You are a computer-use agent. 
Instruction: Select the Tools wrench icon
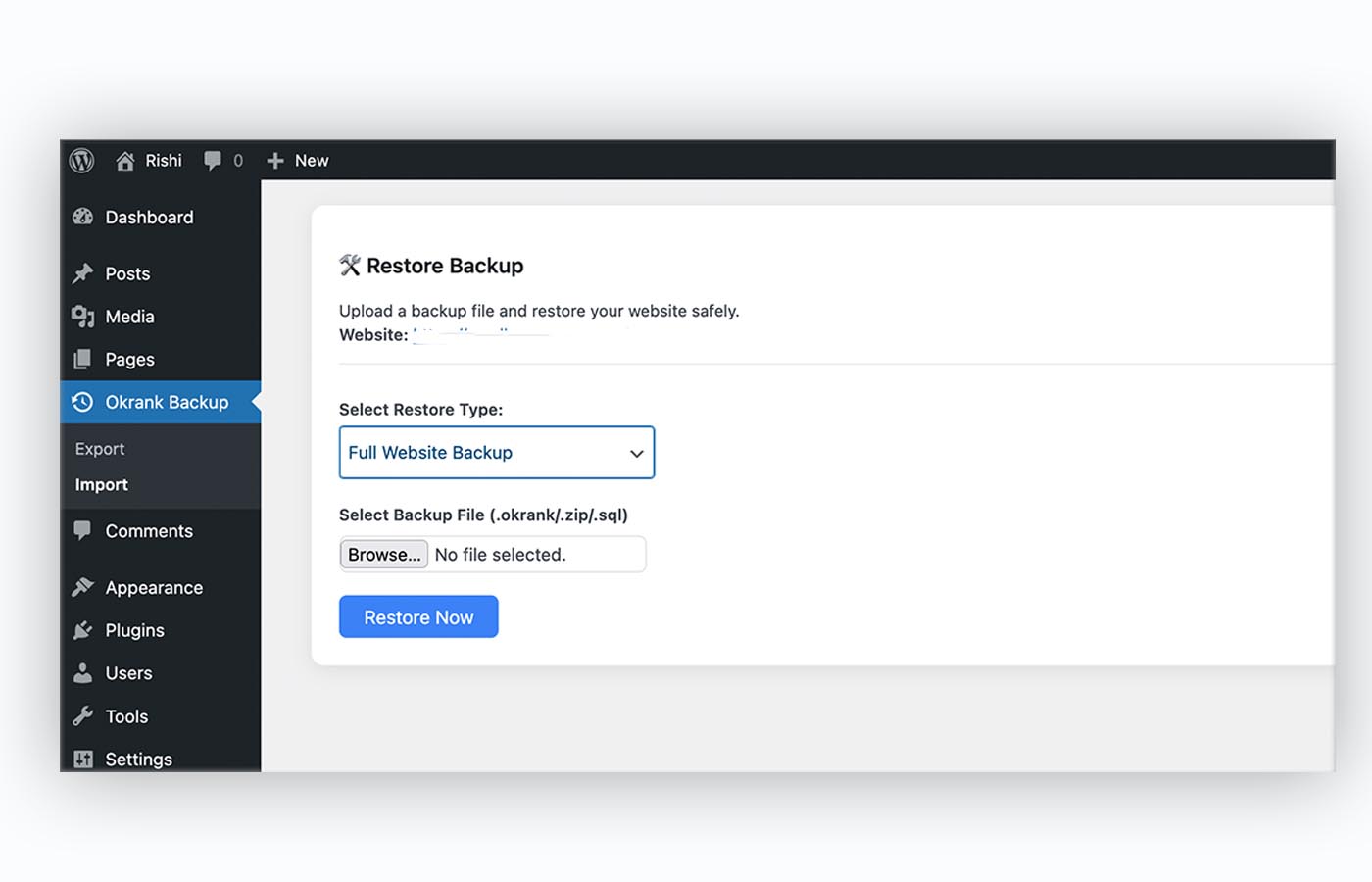coord(83,715)
